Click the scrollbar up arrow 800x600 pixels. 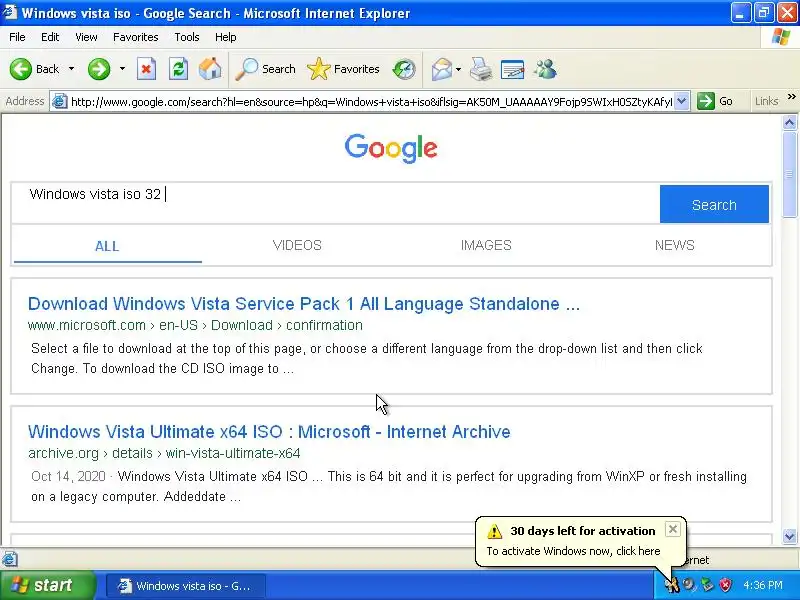click(x=789, y=122)
